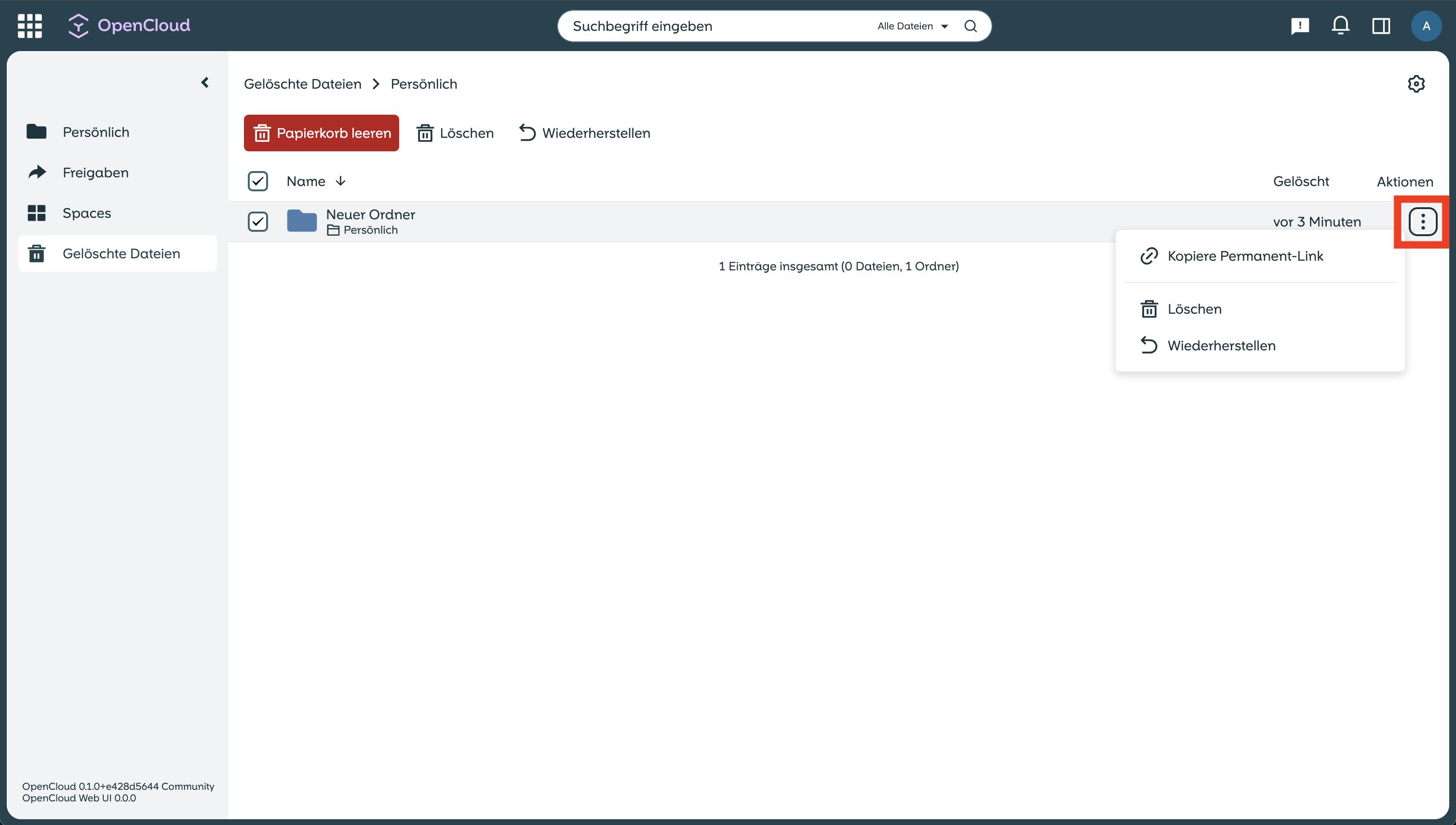Click the OpenCloud logo
The height and width of the screenshot is (825, 1456).
click(x=129, y=26)
